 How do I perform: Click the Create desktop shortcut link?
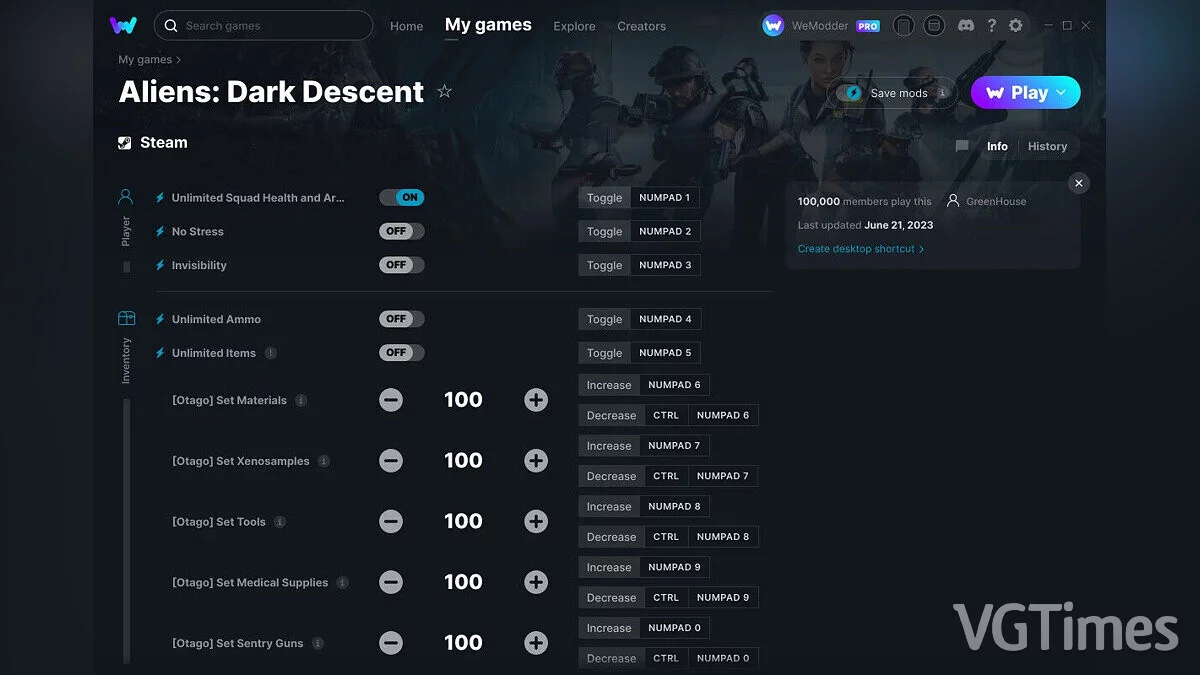click(x=856, y=248)
